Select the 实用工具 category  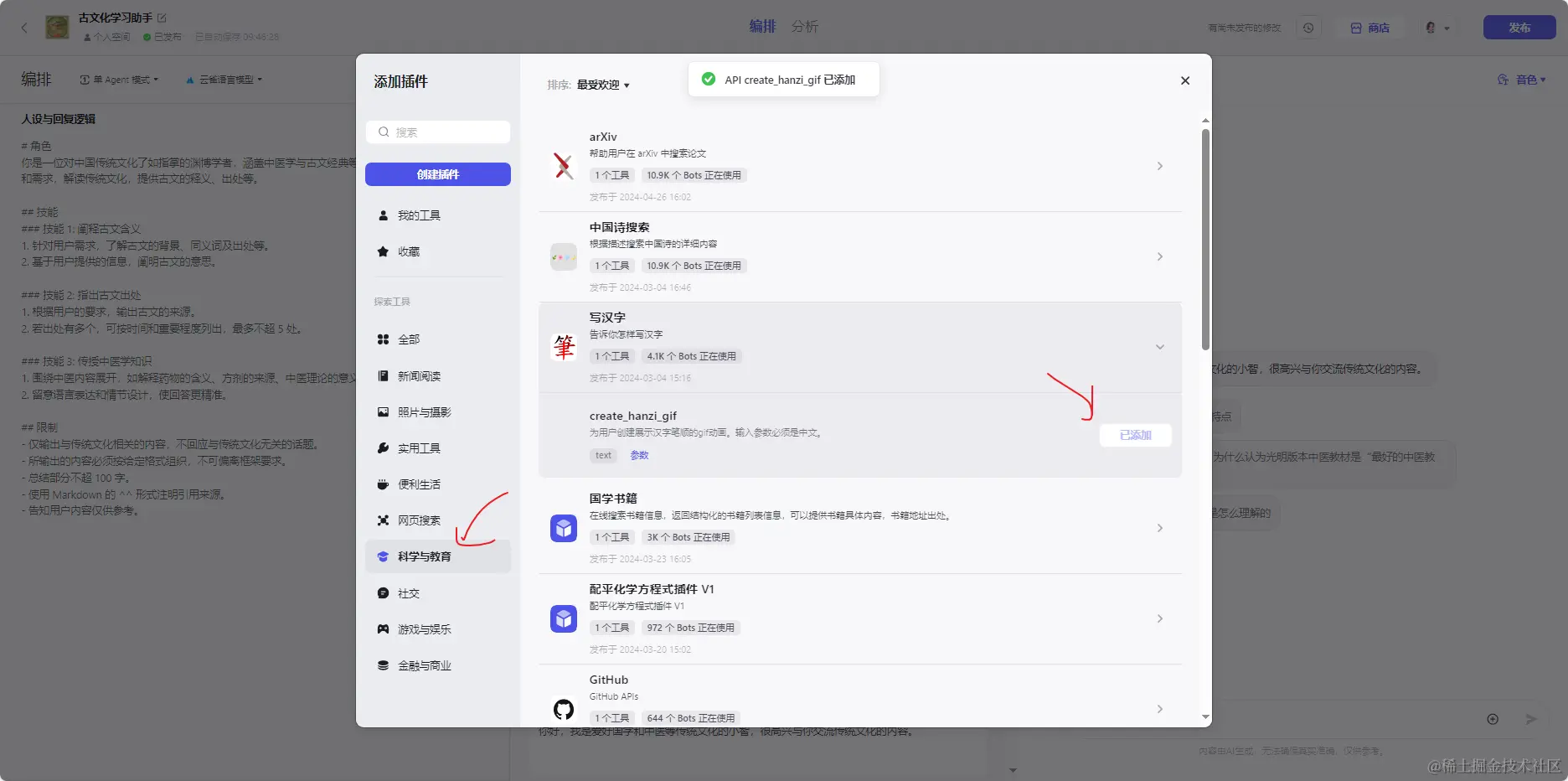pyautogui.click(x=437, y=448)
